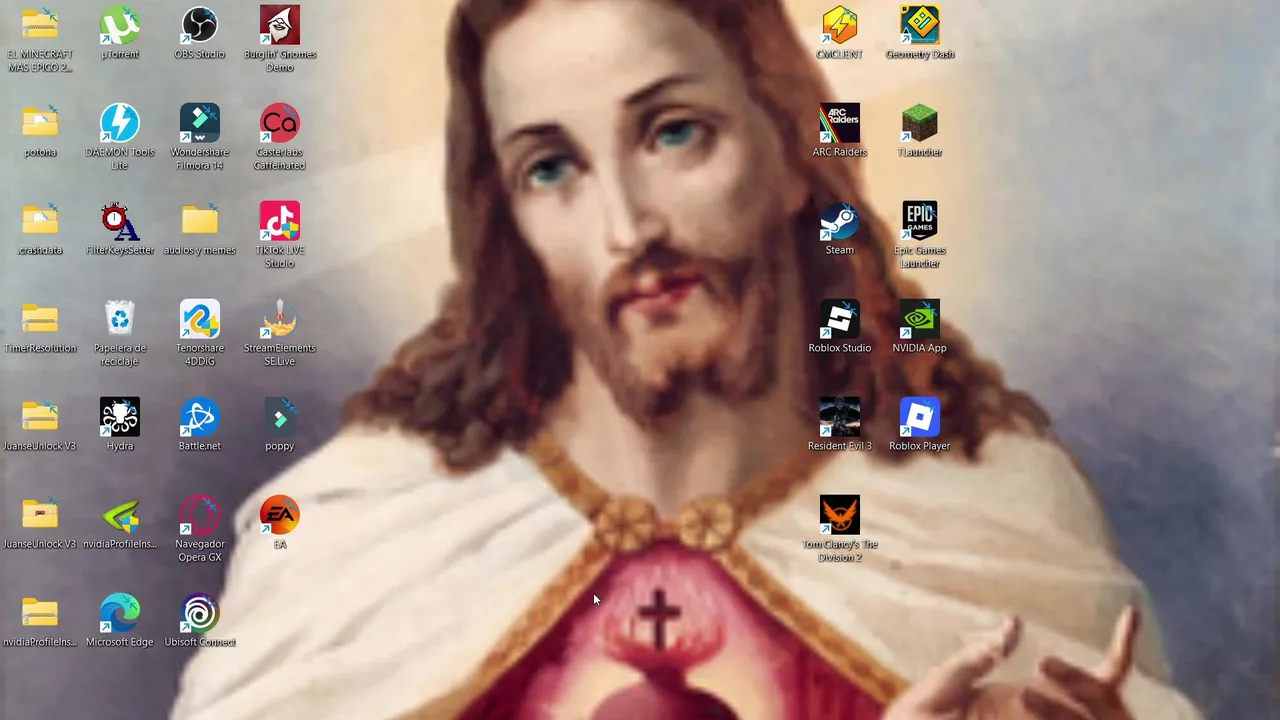Open the Steam desktop shortcut

pos(840,222)
